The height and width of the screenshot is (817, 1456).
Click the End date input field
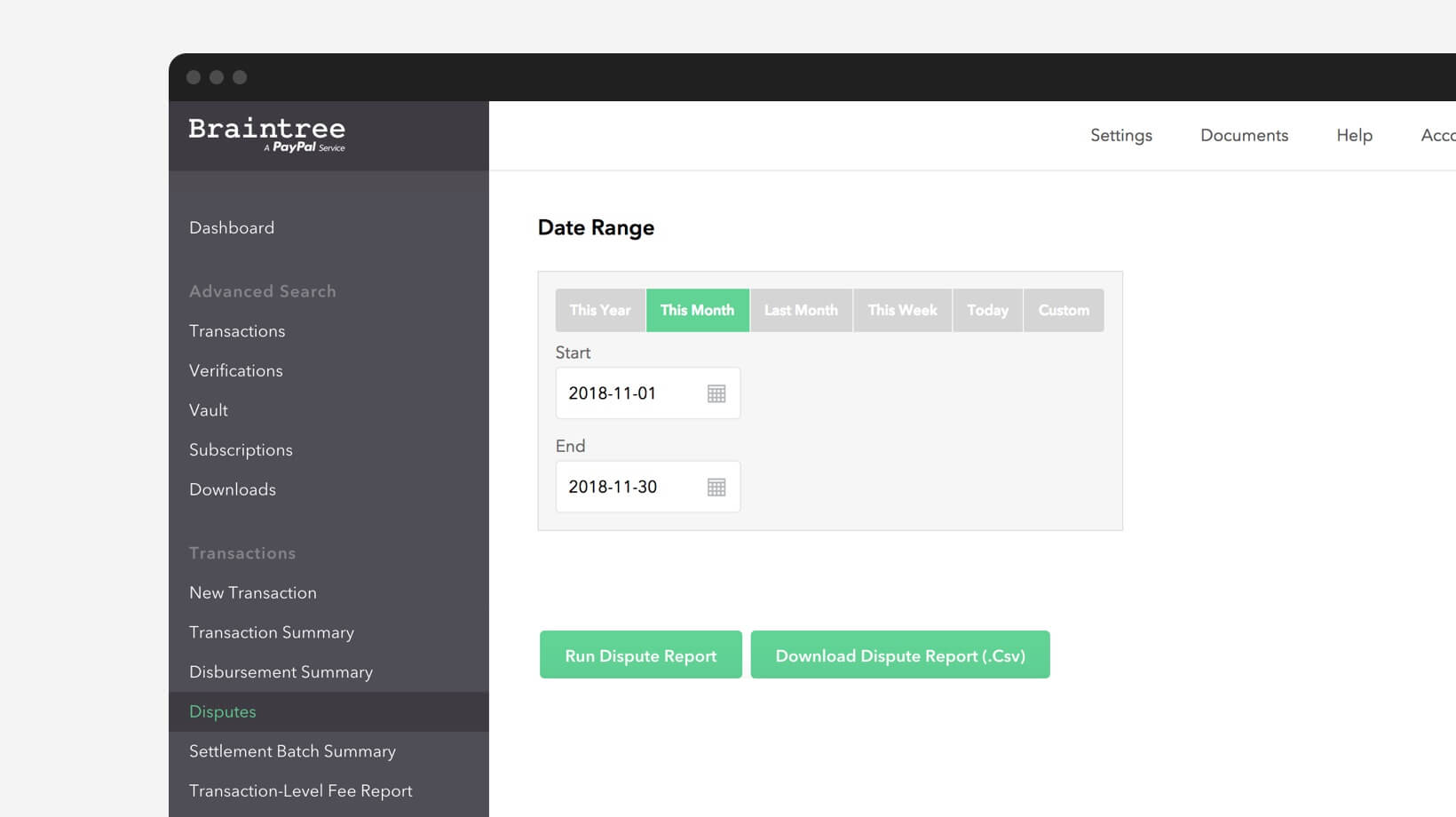click(x=648, y=487)
